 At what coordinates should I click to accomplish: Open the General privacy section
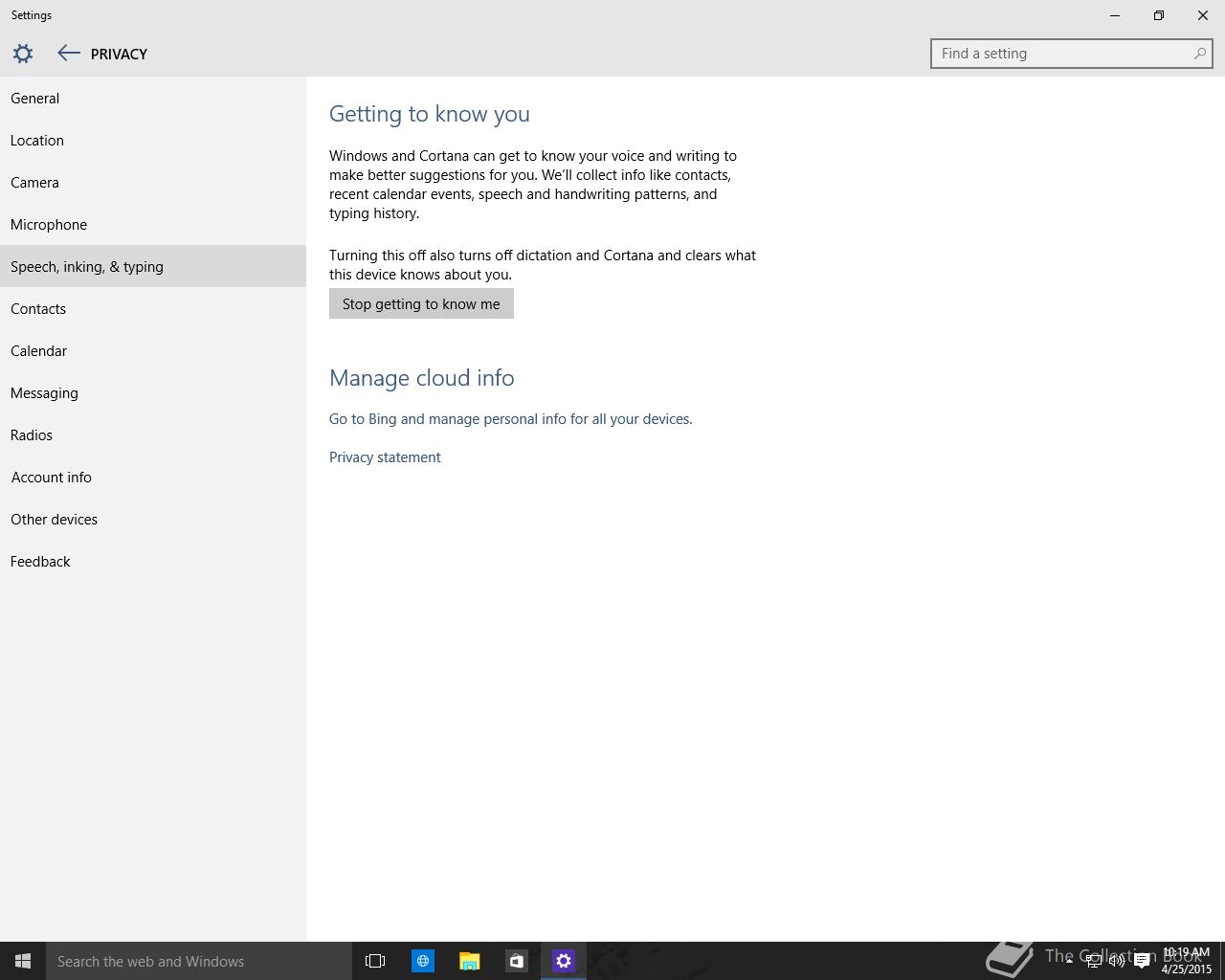click(153, 99)
